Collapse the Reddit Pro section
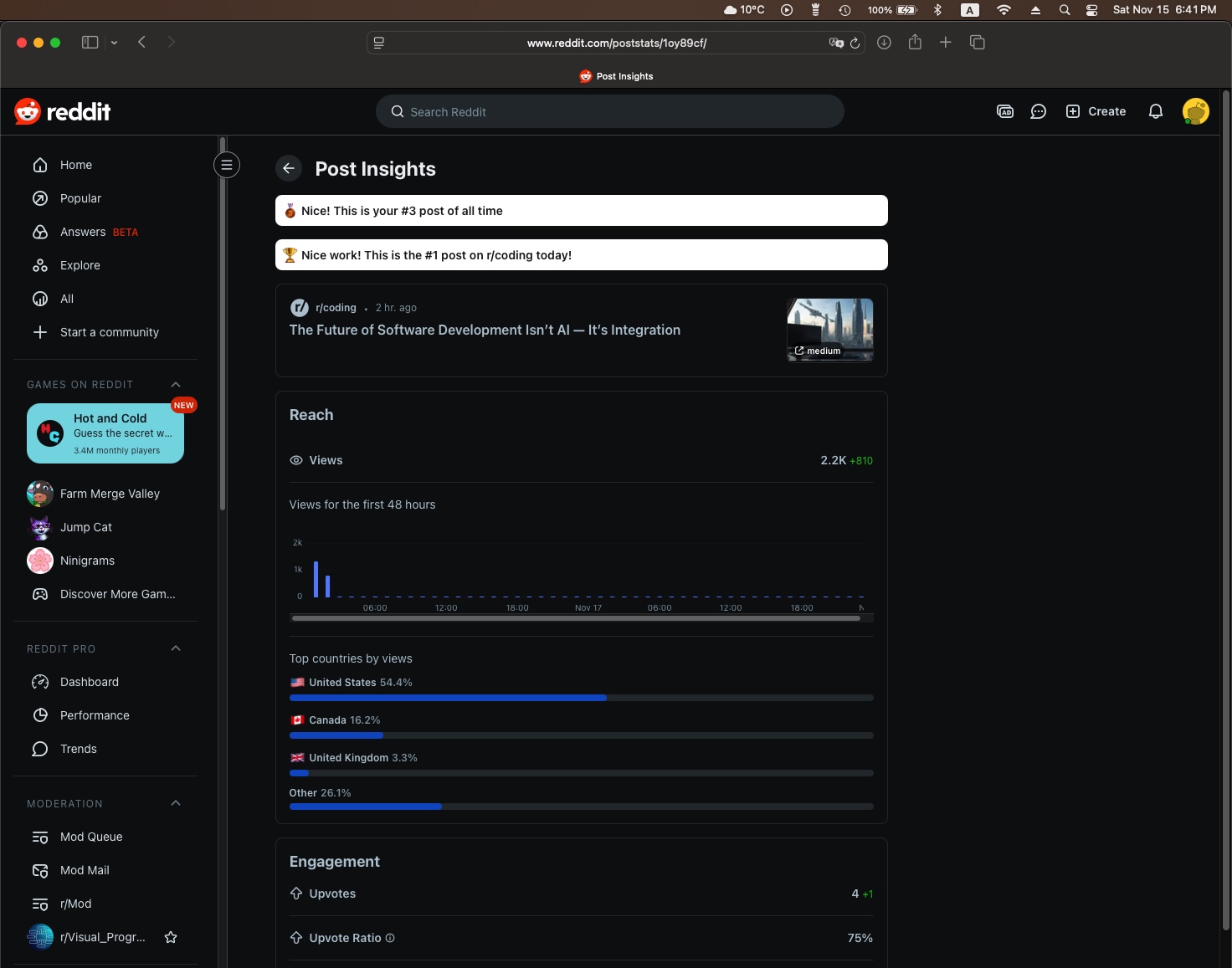1232x968 pixels. point(176,648)
